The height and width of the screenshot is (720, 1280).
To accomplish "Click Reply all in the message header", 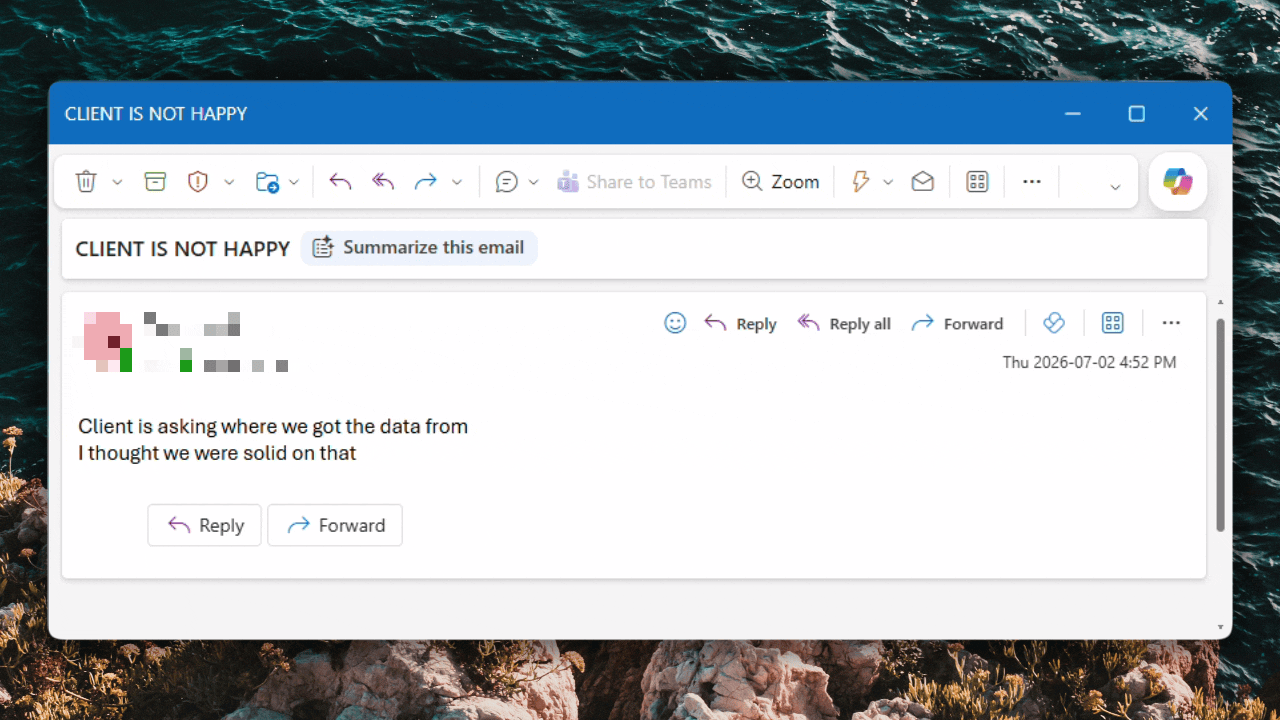I will point(844,323).
